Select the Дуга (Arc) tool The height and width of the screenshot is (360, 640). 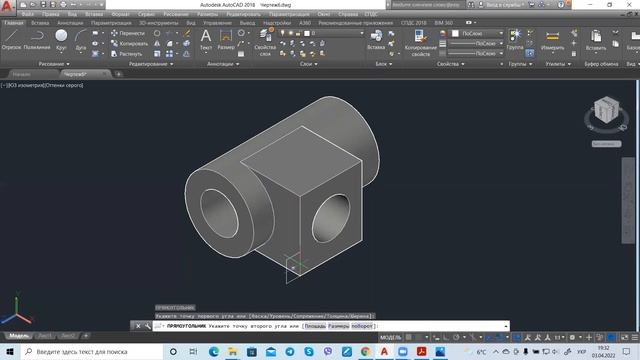[x=81, y=40]
